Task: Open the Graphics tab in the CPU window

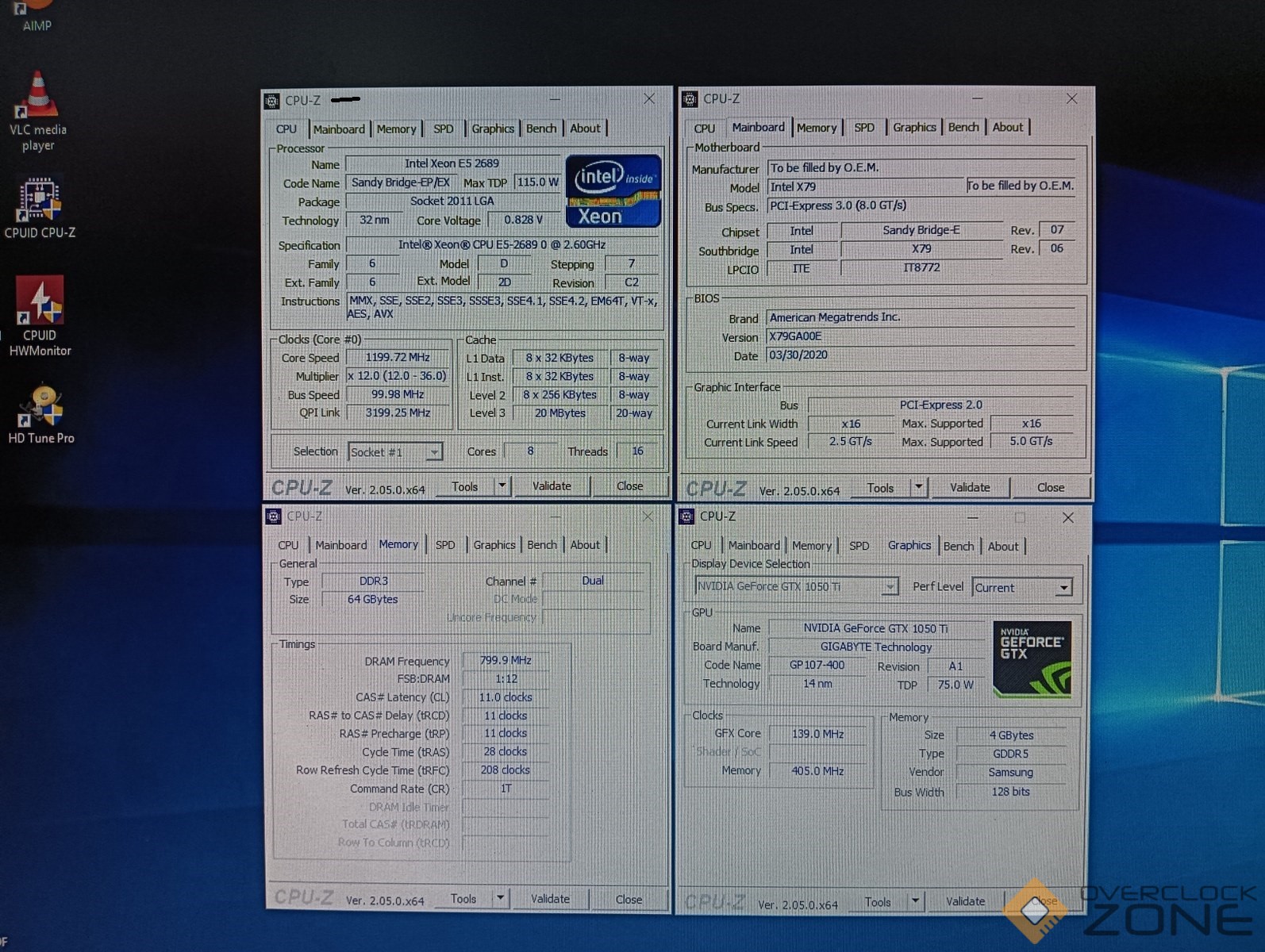Action: (x=493, y=129)
